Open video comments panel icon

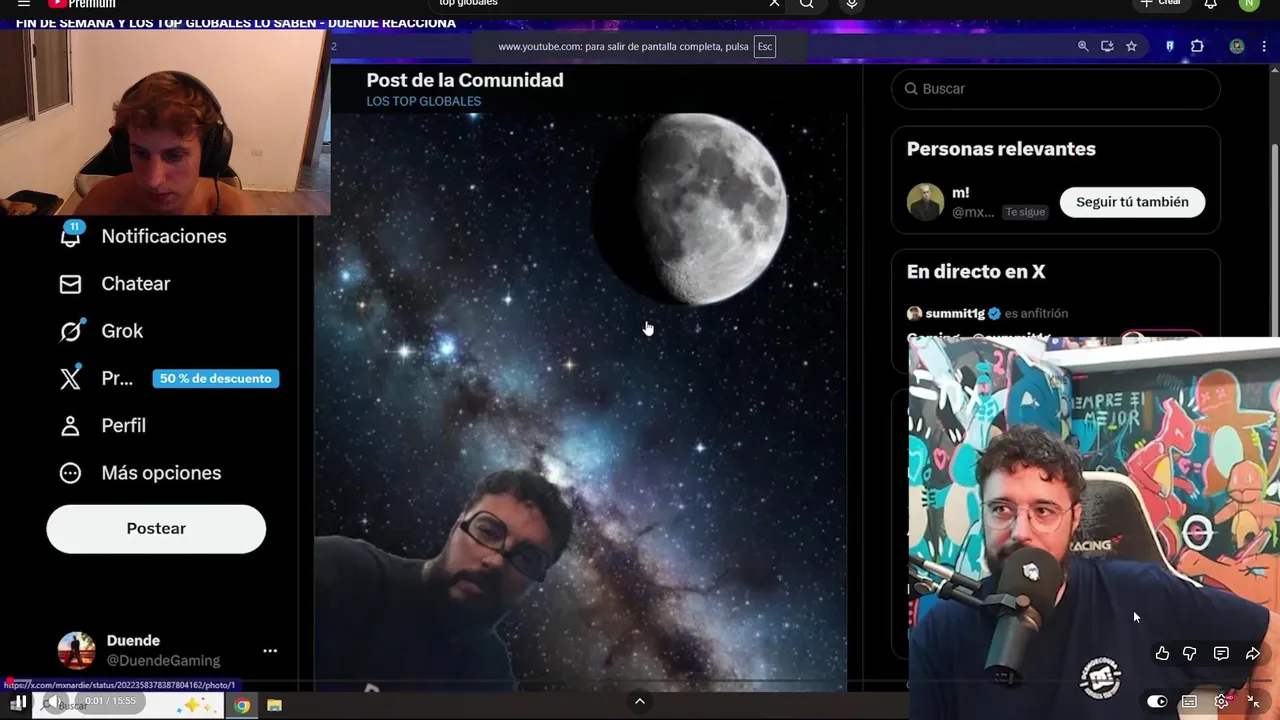coord(1221,653)
